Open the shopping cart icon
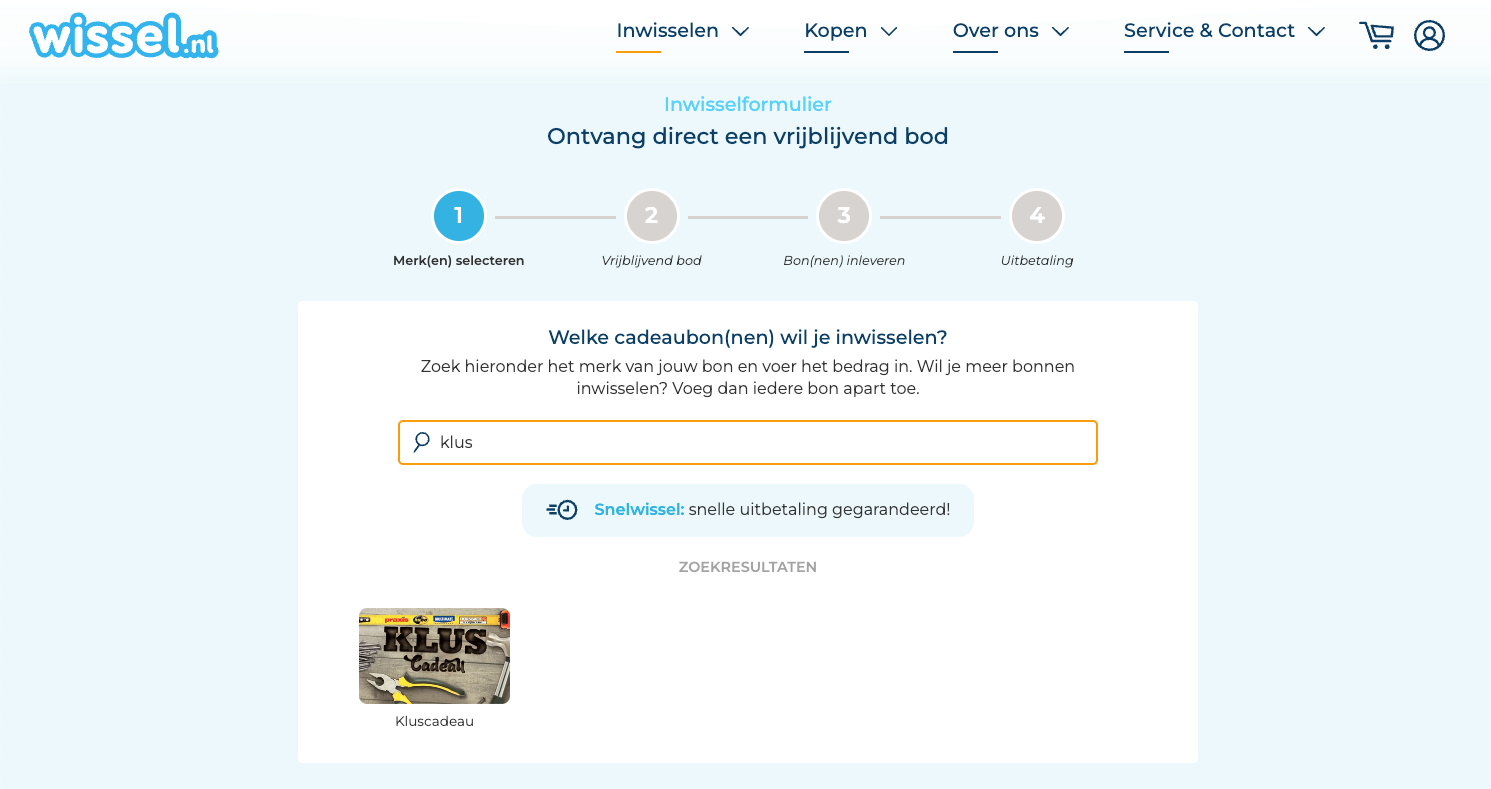The width and height of the screenshot is (1491, 789). point(1376,35)
